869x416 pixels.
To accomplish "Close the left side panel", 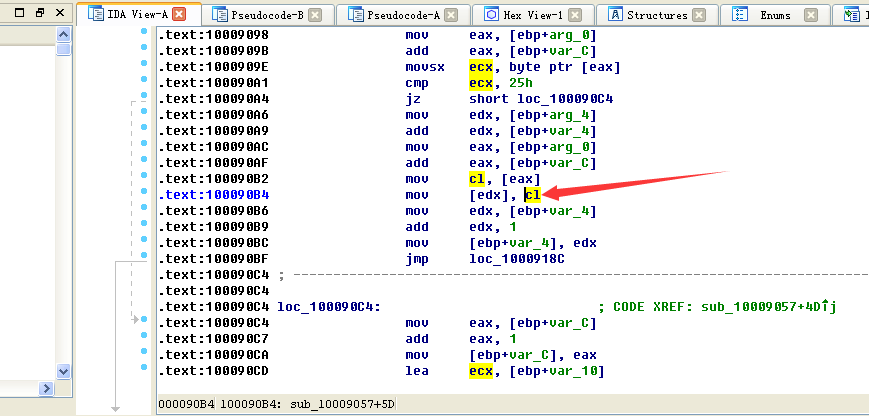I will (60, 13).
